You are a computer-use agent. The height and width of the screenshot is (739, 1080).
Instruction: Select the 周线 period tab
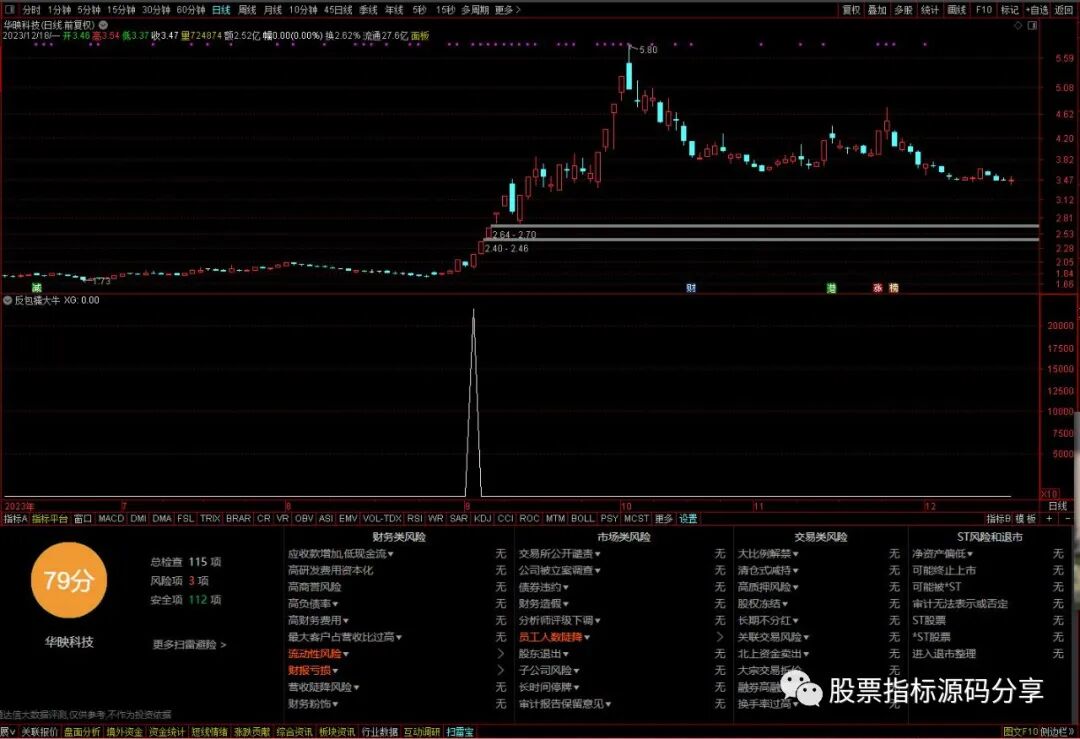(x=247, y=10)
